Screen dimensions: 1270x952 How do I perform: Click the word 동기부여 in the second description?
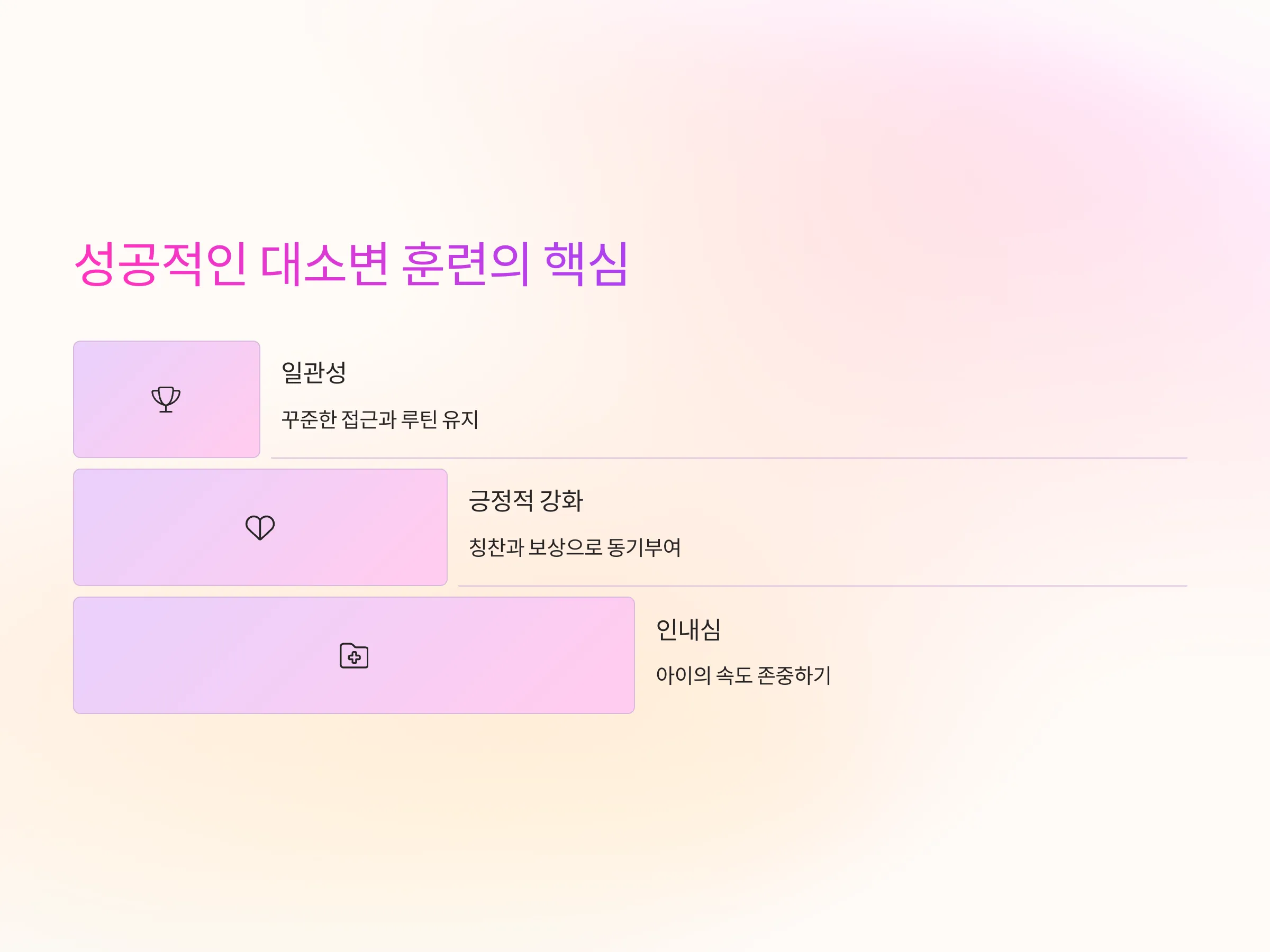(644, 547)
